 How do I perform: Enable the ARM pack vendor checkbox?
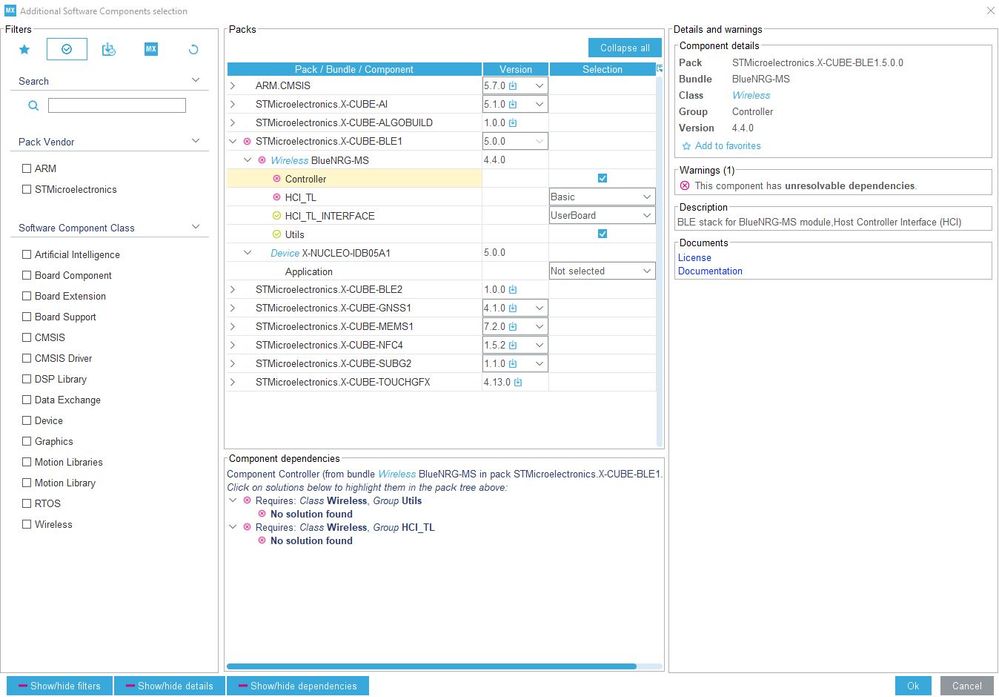27,169
